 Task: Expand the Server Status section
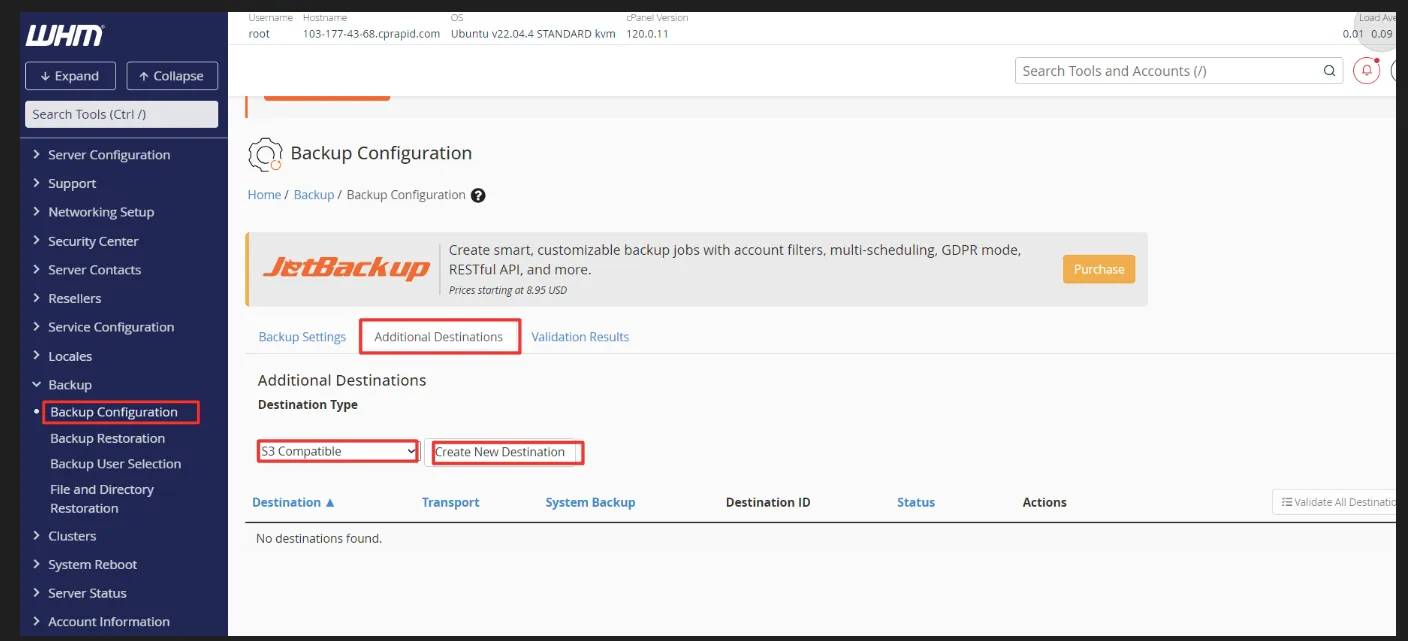click(87, 593)
